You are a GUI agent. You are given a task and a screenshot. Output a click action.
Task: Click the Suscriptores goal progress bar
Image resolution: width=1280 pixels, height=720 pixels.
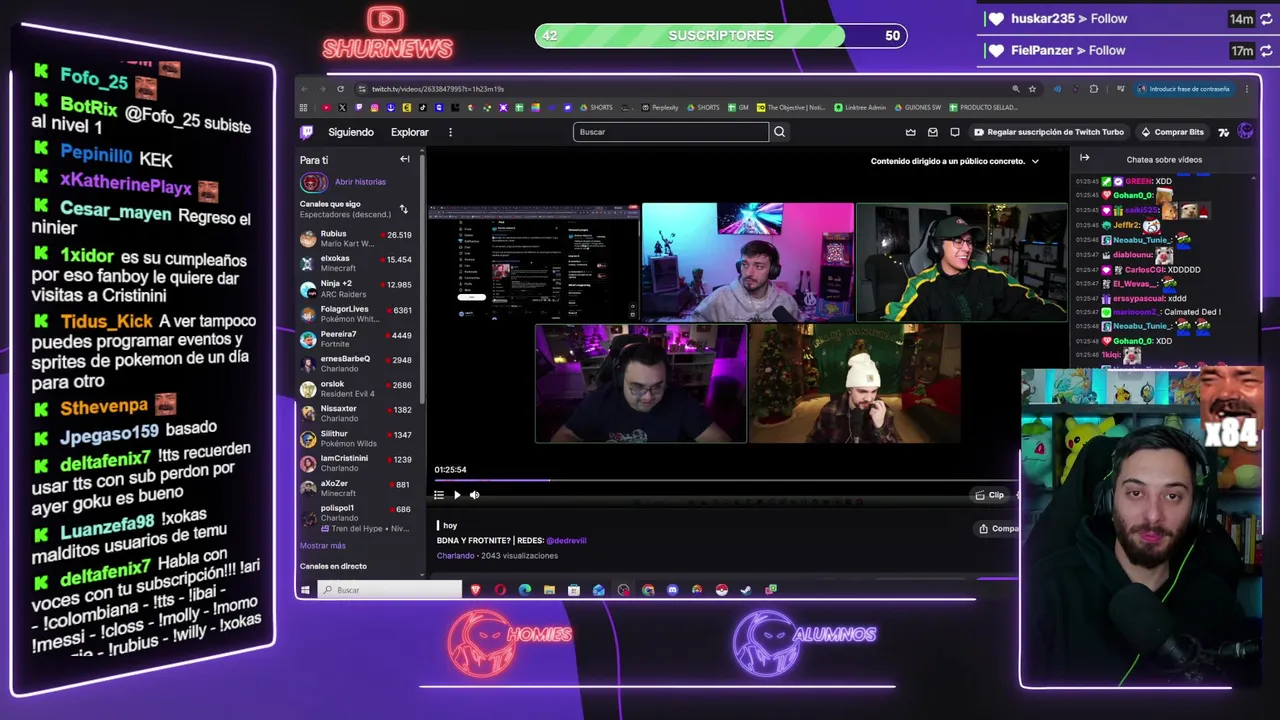721,36
